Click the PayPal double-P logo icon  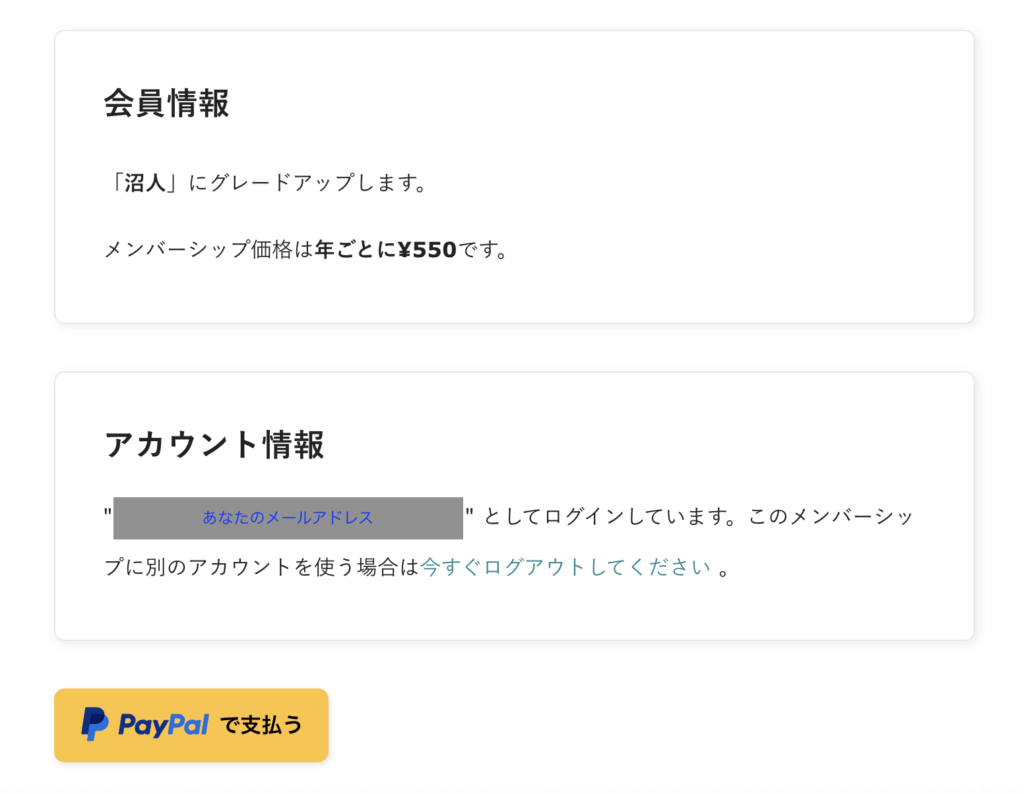coord(95,724)
